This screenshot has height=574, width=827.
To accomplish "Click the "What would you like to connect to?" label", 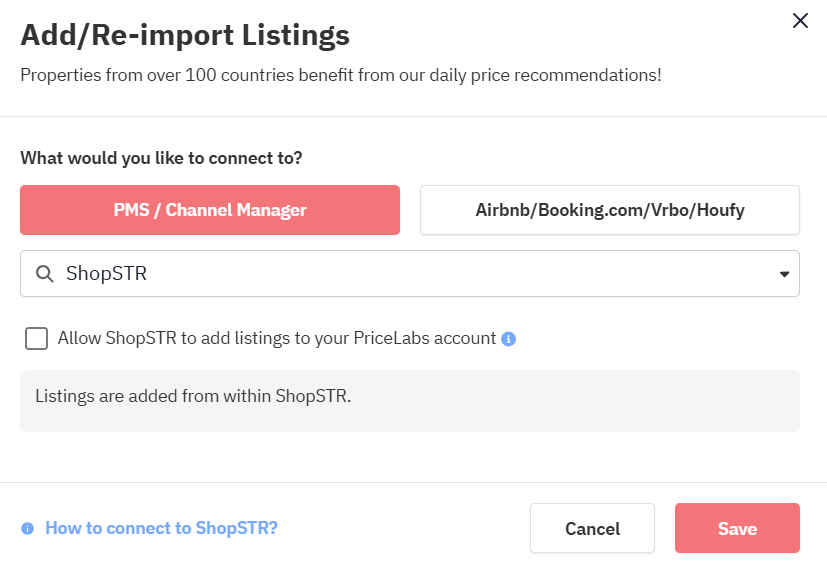I will 161,158.
